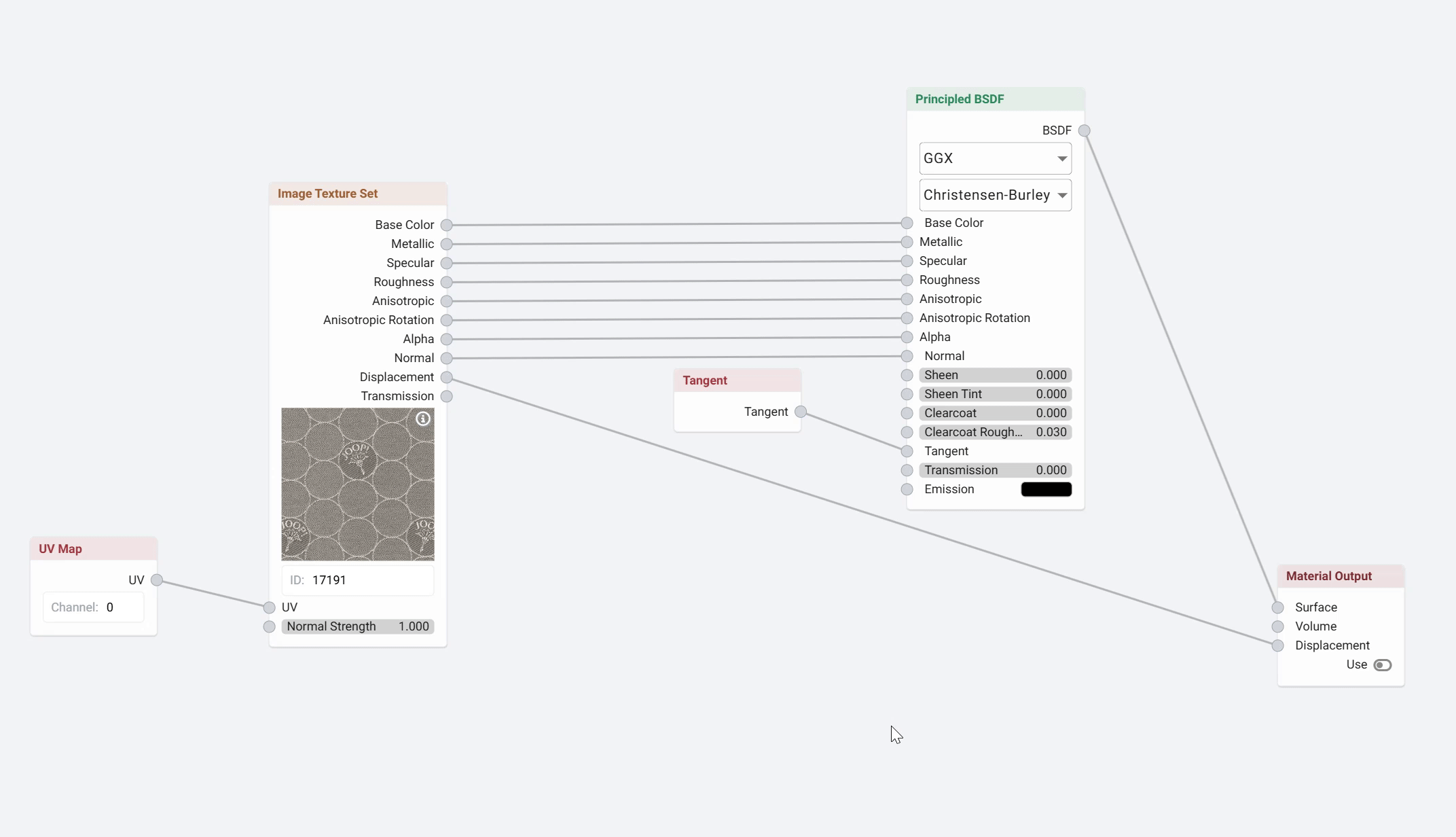Toggle the Use displacement switch
This screenshot has height=837, width=1456.
[x=1382, y=664]
